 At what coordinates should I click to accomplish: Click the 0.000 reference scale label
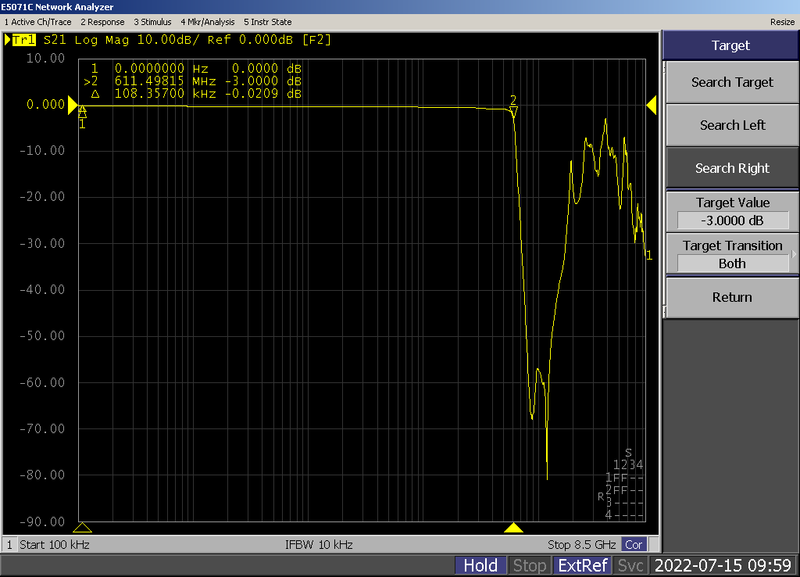[45, 105]
